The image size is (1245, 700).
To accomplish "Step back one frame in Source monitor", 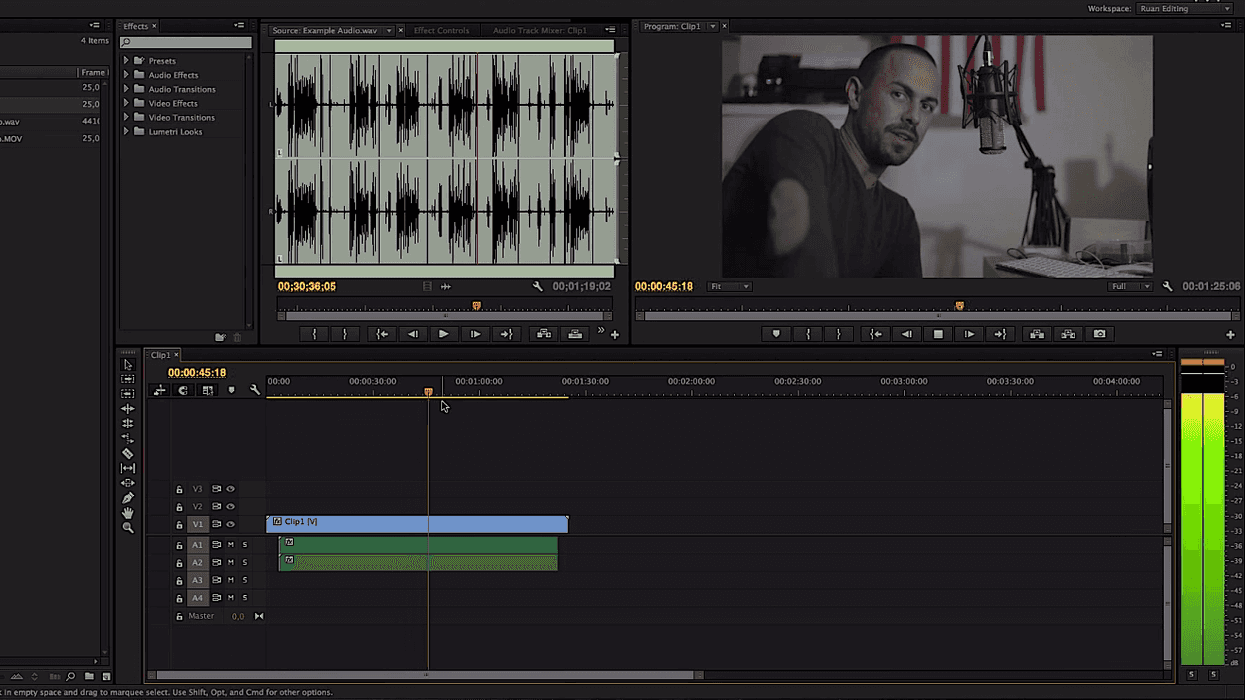I will click(412, 334).
